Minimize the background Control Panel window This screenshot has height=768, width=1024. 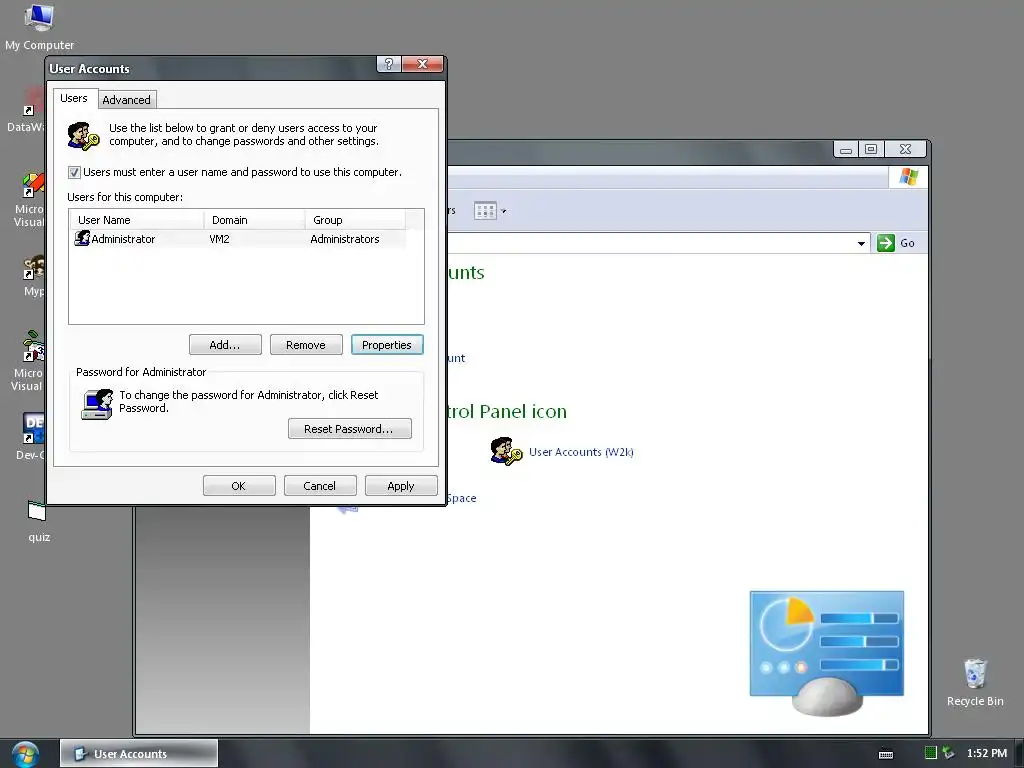point(846,150)
